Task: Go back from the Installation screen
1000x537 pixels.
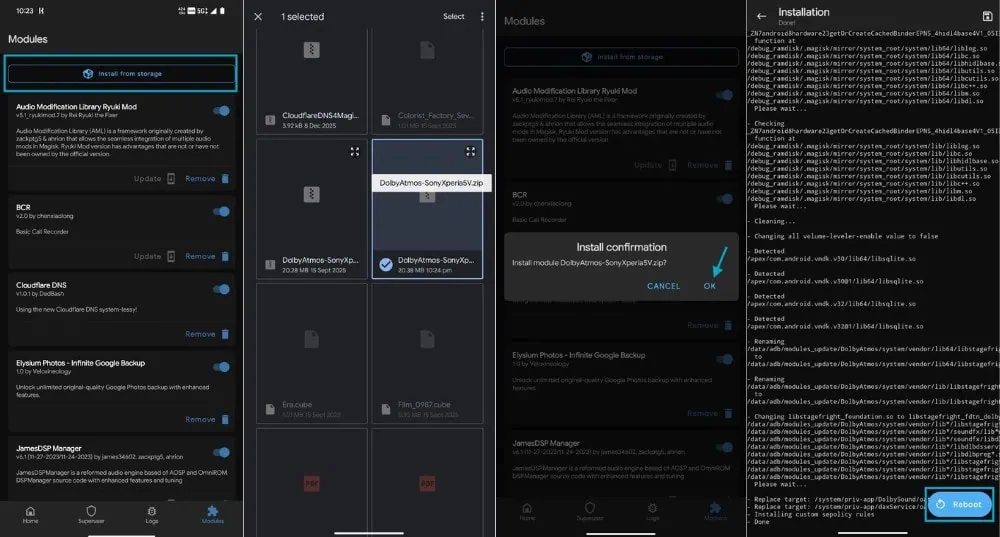Action: click(761, 16)
